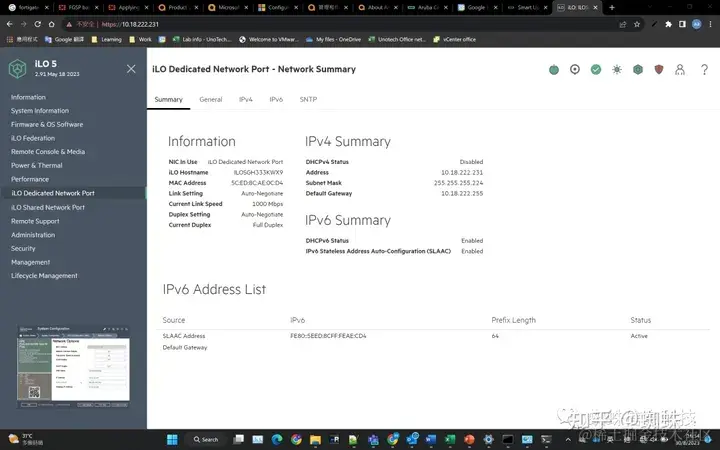The image size is (720, 450).
Task: Open Chrome profile avatar menu
Action: 697,24
